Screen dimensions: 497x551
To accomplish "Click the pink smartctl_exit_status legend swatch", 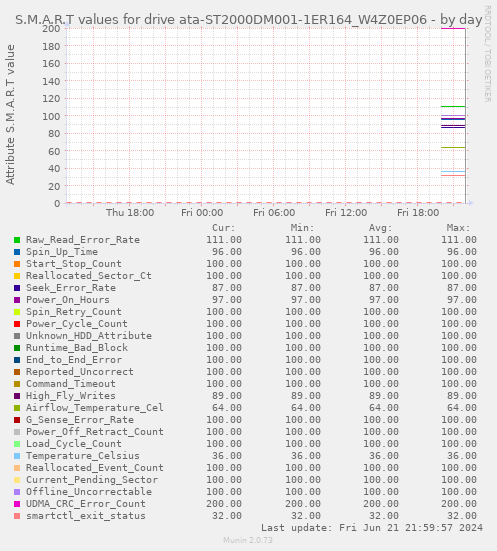I will tap(17, 516).
